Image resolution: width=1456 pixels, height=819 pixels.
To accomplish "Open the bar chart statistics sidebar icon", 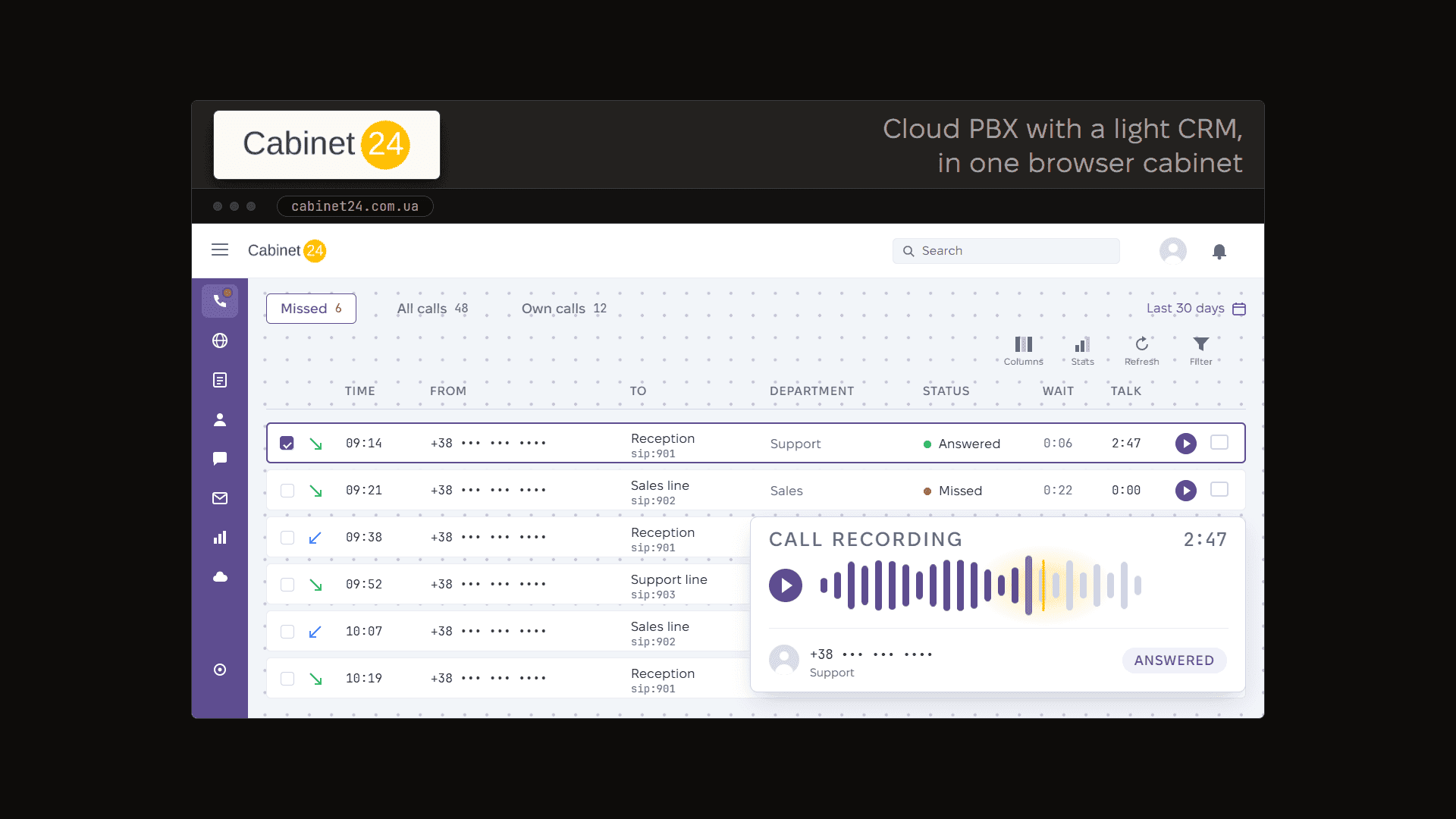I will 220,538.
